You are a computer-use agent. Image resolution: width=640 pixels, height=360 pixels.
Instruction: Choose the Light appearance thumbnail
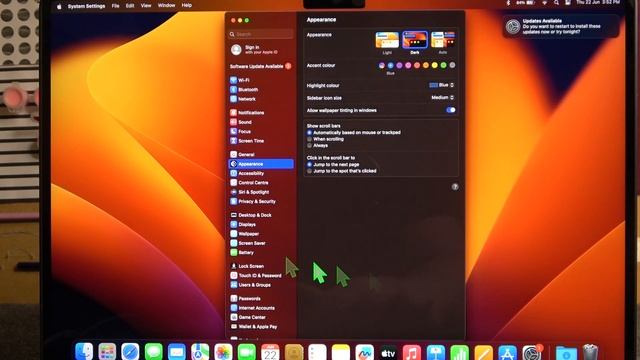387,40
